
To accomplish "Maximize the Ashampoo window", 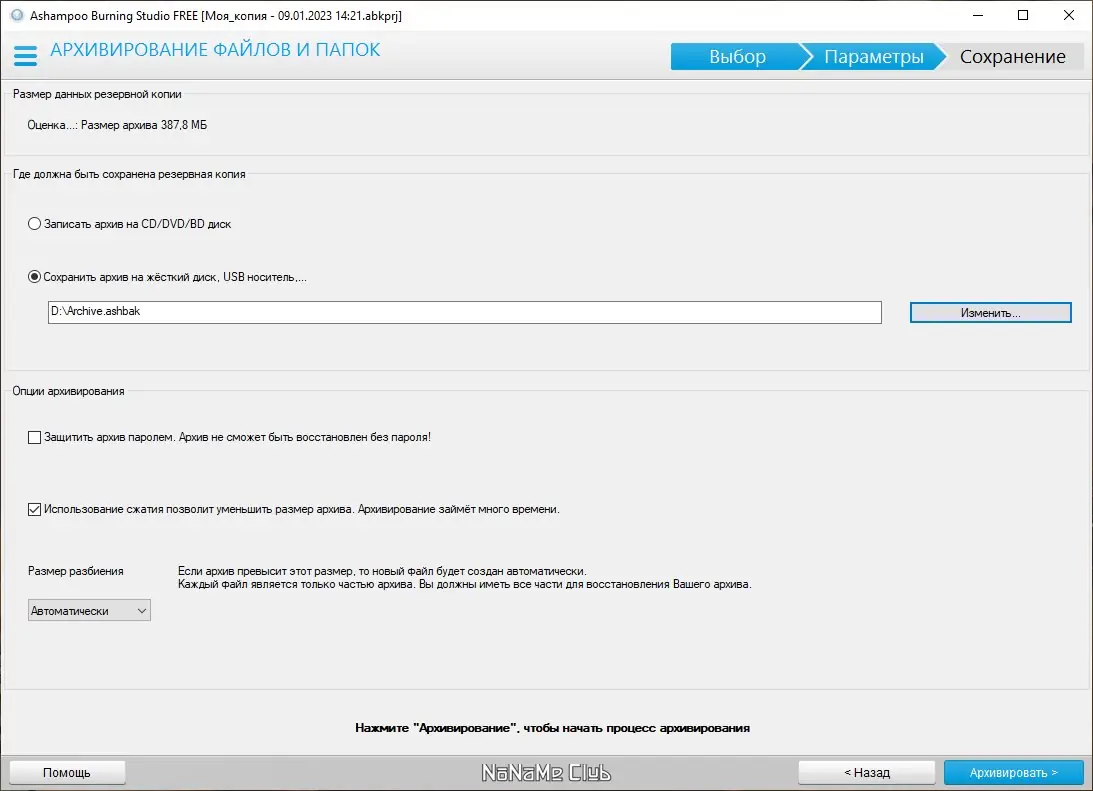I will coord(1023,15).
